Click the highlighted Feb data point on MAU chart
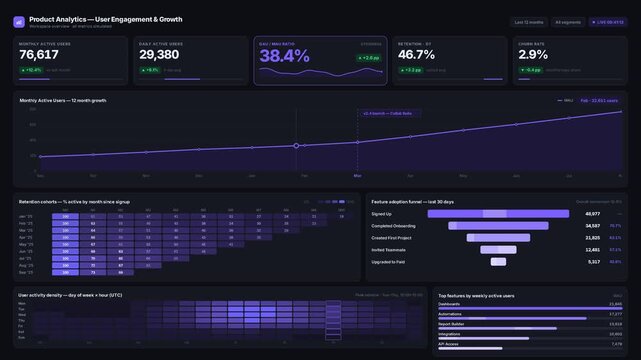 coord(296,145)
